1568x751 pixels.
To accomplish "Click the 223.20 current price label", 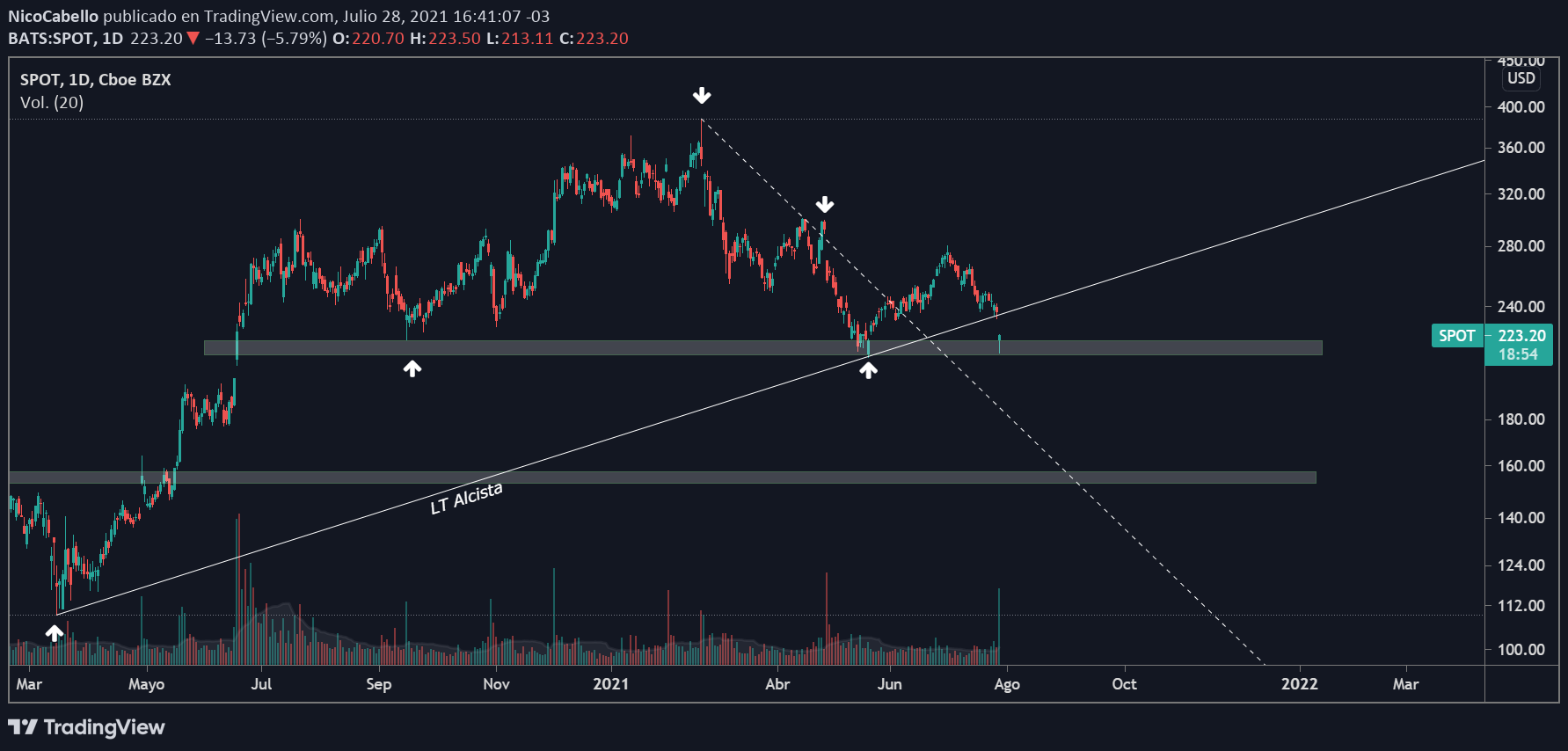I will pyautogui.click(x=1521, y=335).
